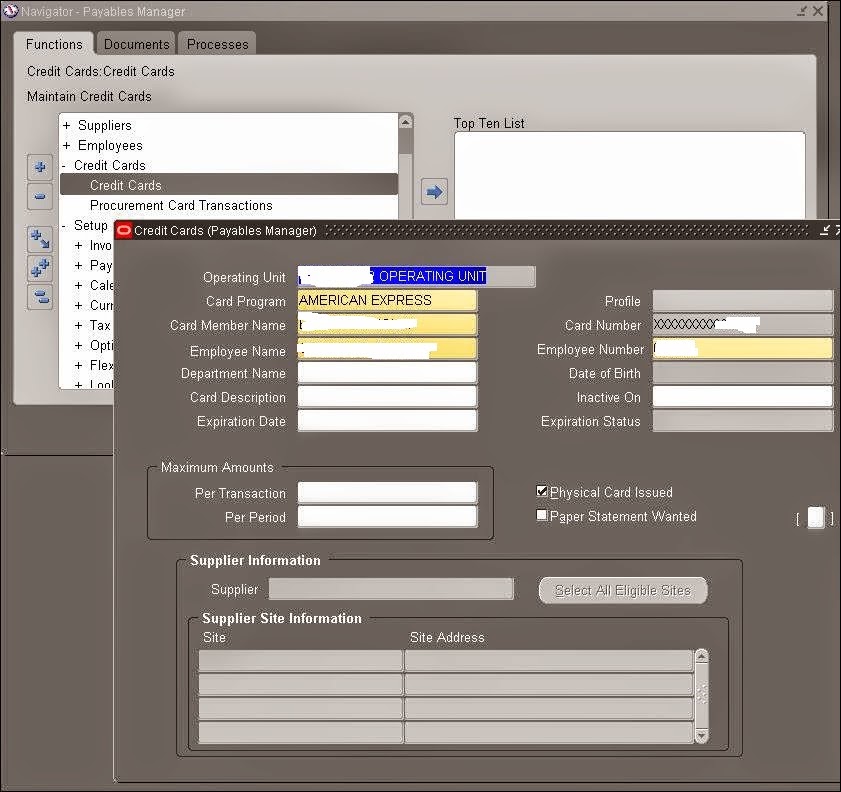The width and height of the screenshot is (841, 792).
Task: Click the collapse all nodes icon
Action: [39, 297]
